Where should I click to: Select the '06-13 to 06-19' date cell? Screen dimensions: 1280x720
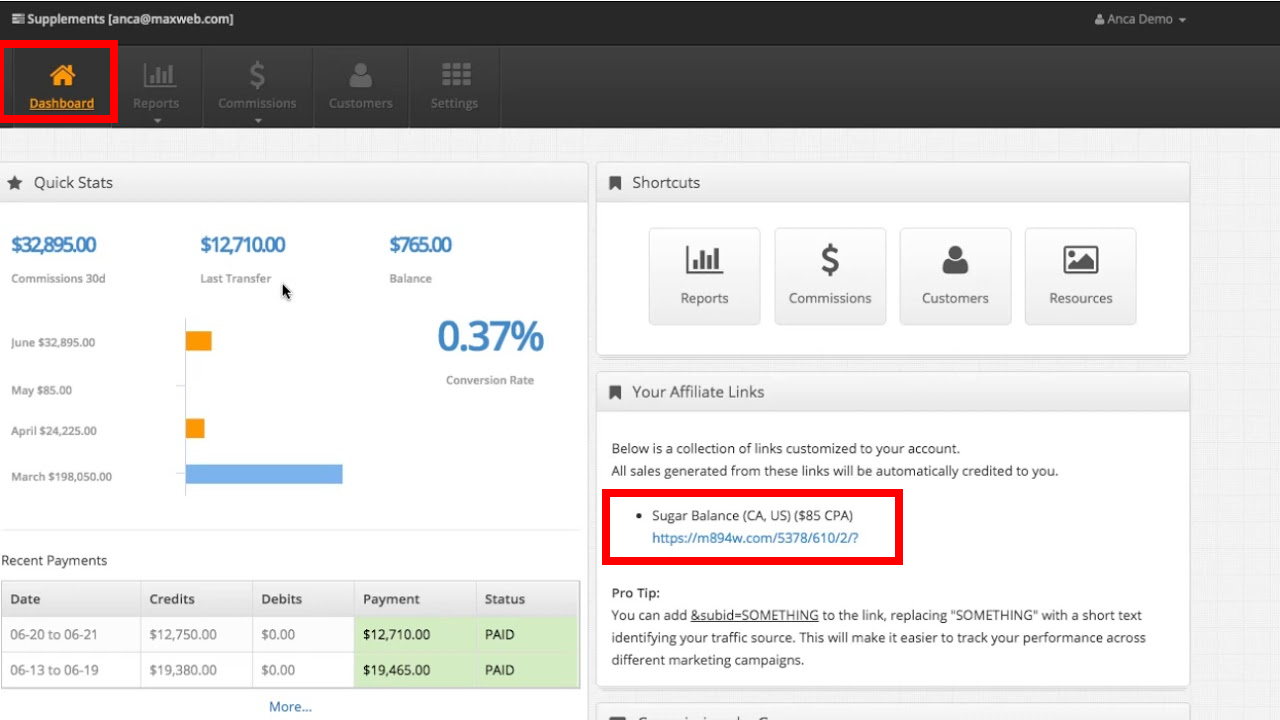coord(71,670)
